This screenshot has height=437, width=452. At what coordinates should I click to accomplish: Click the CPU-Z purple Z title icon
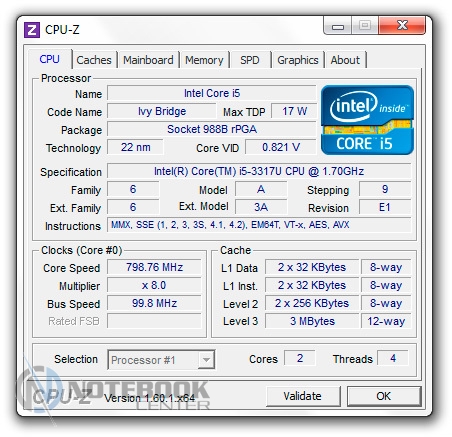pos(32,30)
